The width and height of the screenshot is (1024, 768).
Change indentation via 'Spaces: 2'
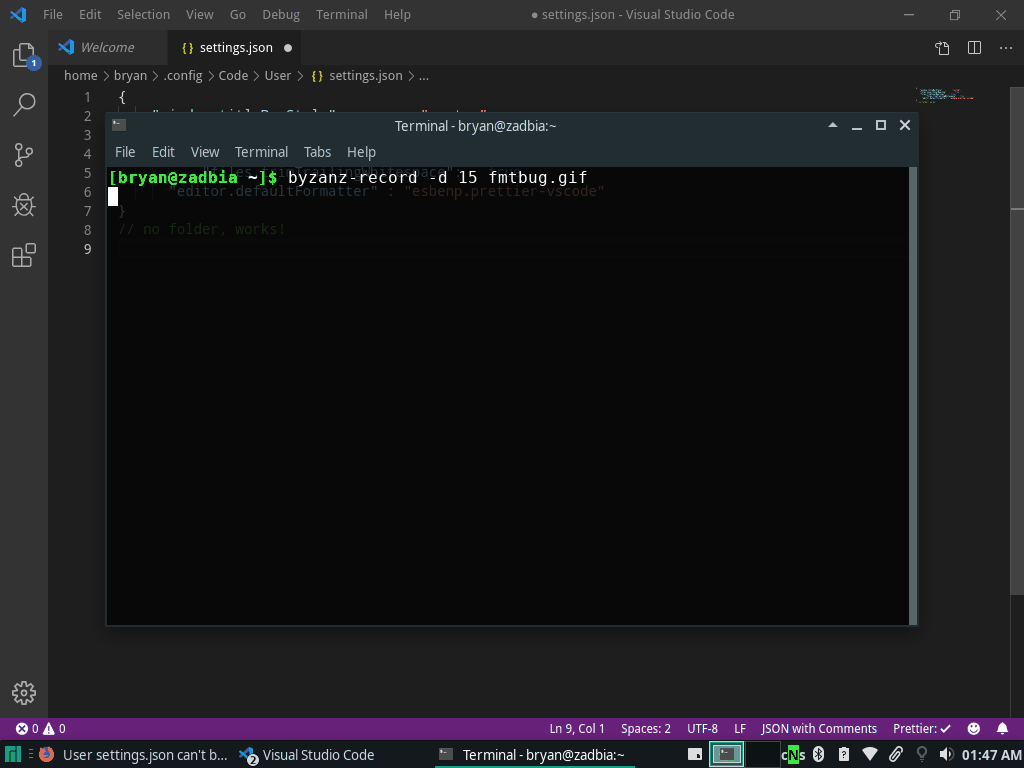646,728
